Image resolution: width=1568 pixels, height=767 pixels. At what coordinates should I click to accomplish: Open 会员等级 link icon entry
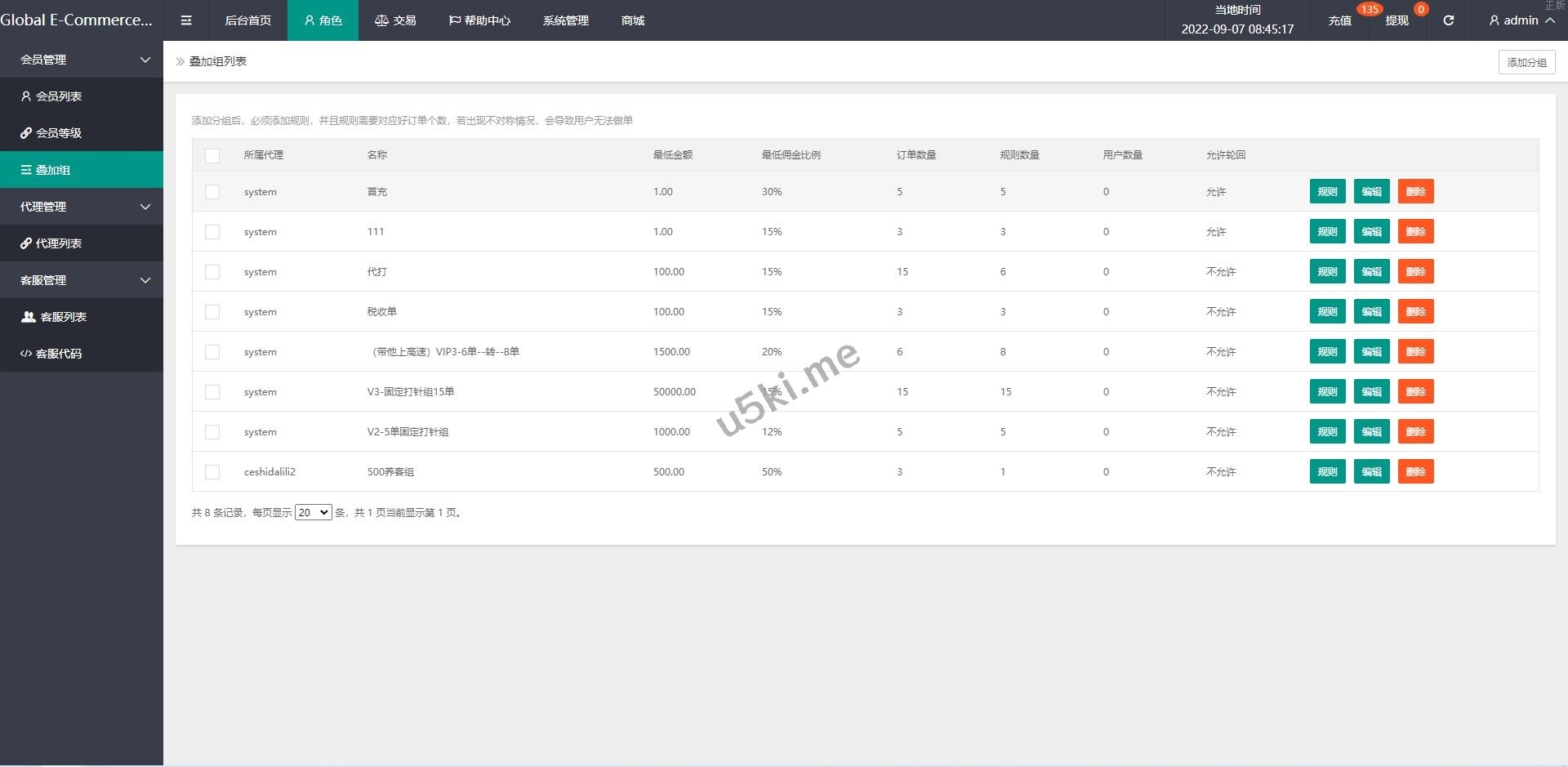click(51, 133)
